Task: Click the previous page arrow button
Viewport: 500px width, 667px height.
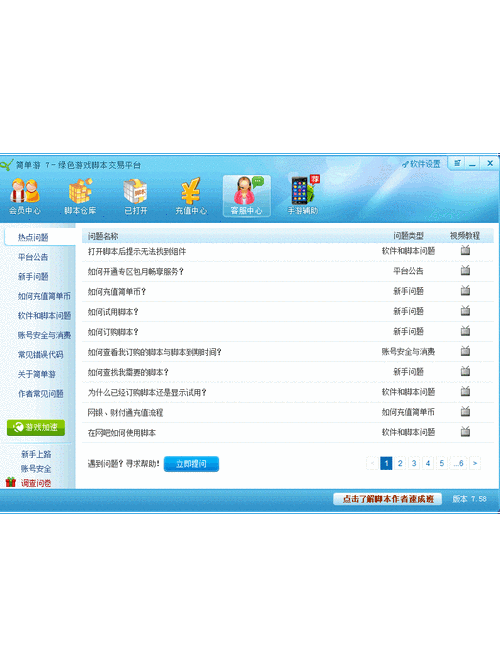Action: point(372,463)
